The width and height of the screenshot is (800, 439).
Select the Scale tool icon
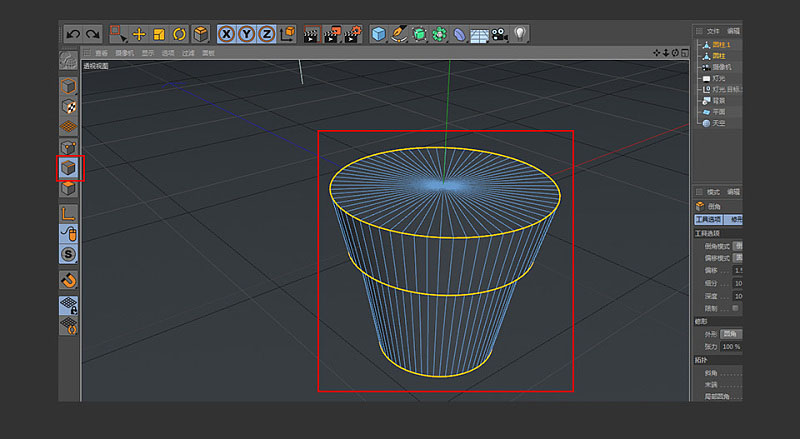(x=158, y=34)
